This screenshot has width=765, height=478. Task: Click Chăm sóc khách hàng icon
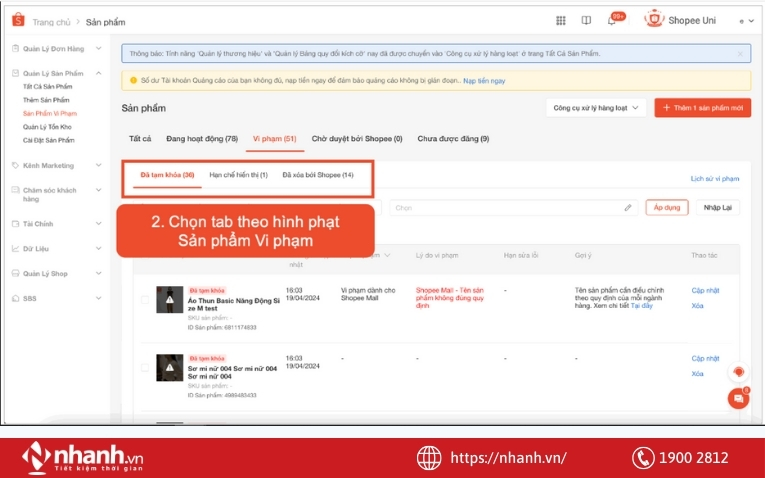(15, 190)
